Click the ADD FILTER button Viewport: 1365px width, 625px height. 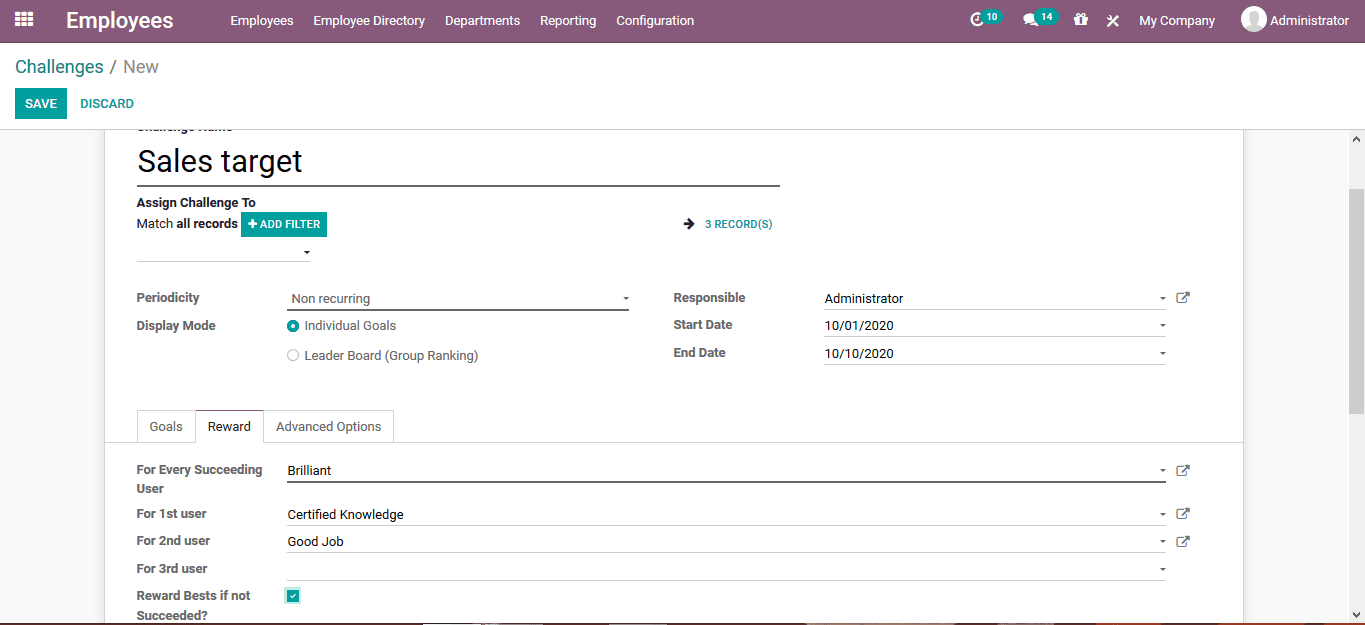(x=283, y=224)
